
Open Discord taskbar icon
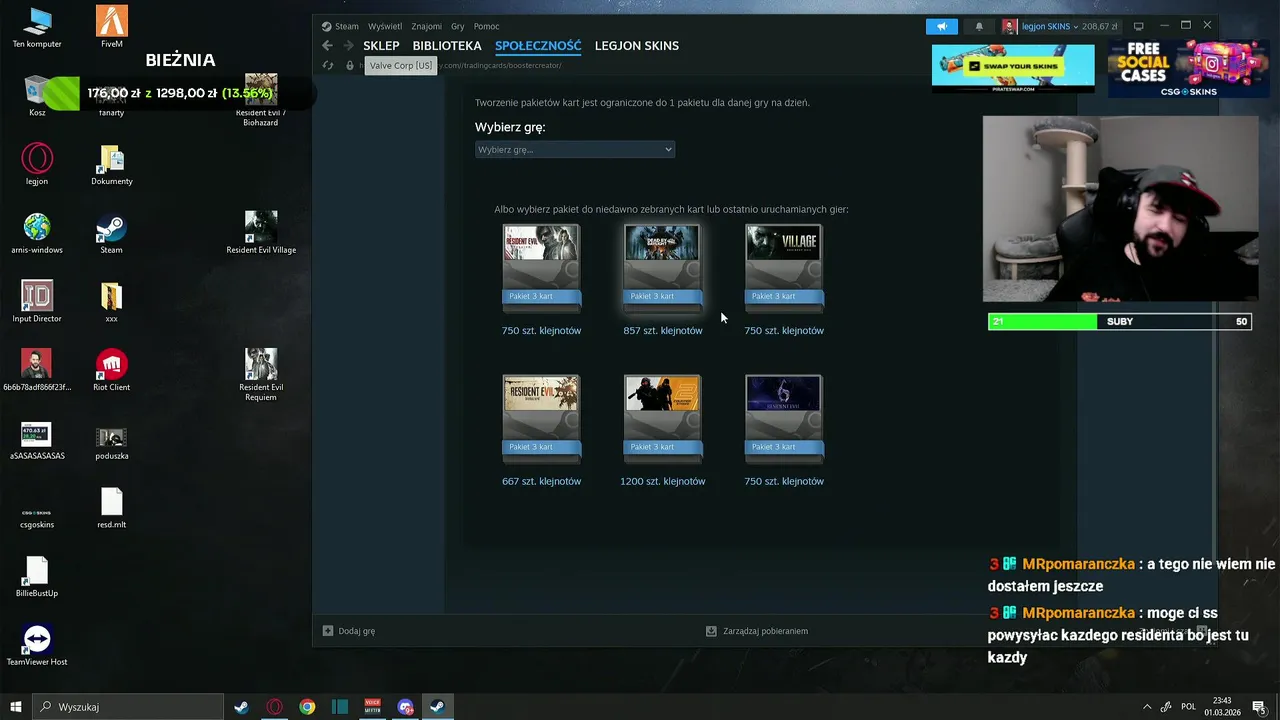405,707
